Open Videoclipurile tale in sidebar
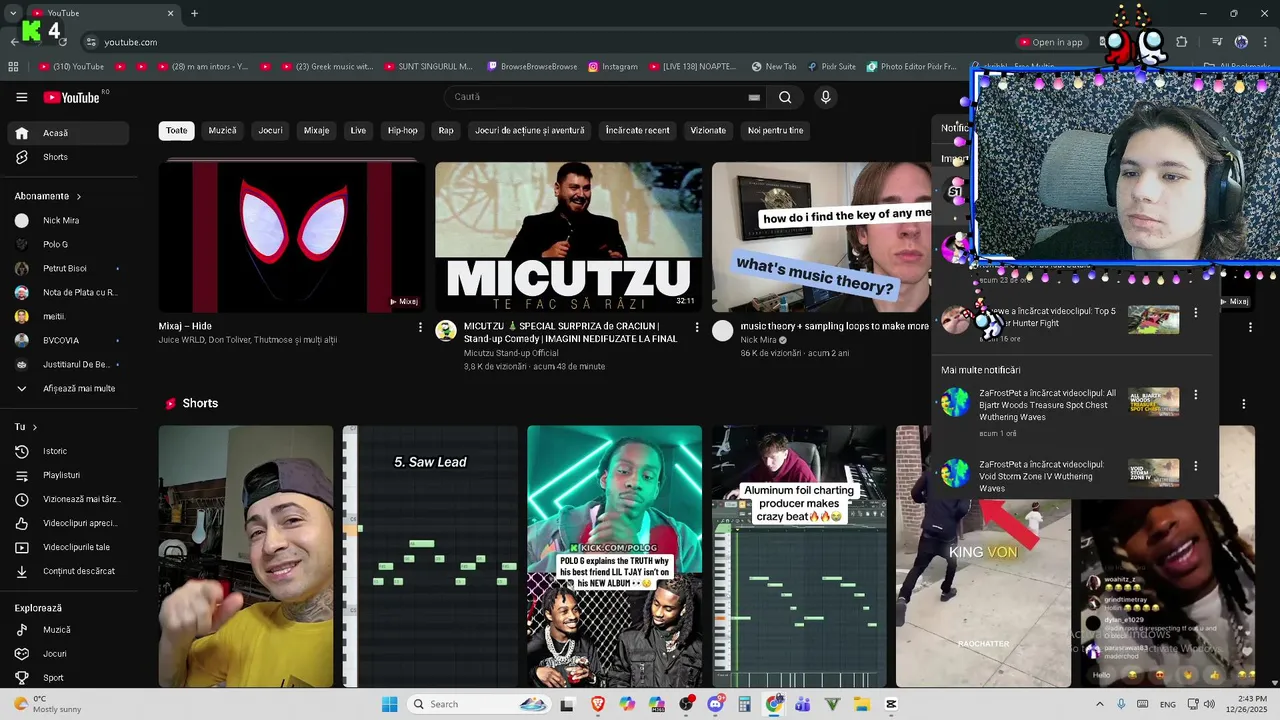Screen dimensions: 1280x720 click(x=69, y=547)
